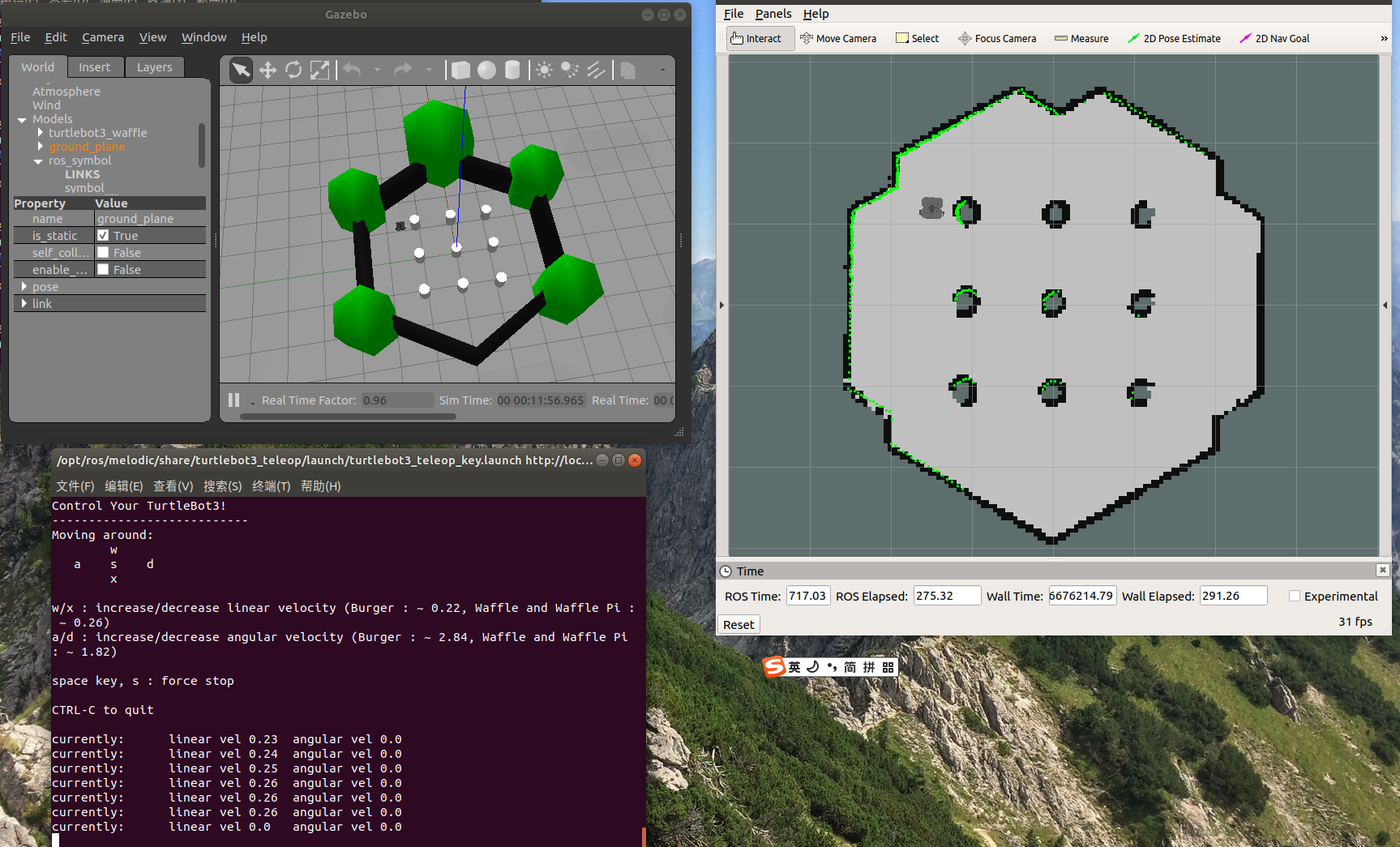Insert a cylinder shape in Gazebo
This screenshot has height=847, width=1400.
[x=512, y=70]
